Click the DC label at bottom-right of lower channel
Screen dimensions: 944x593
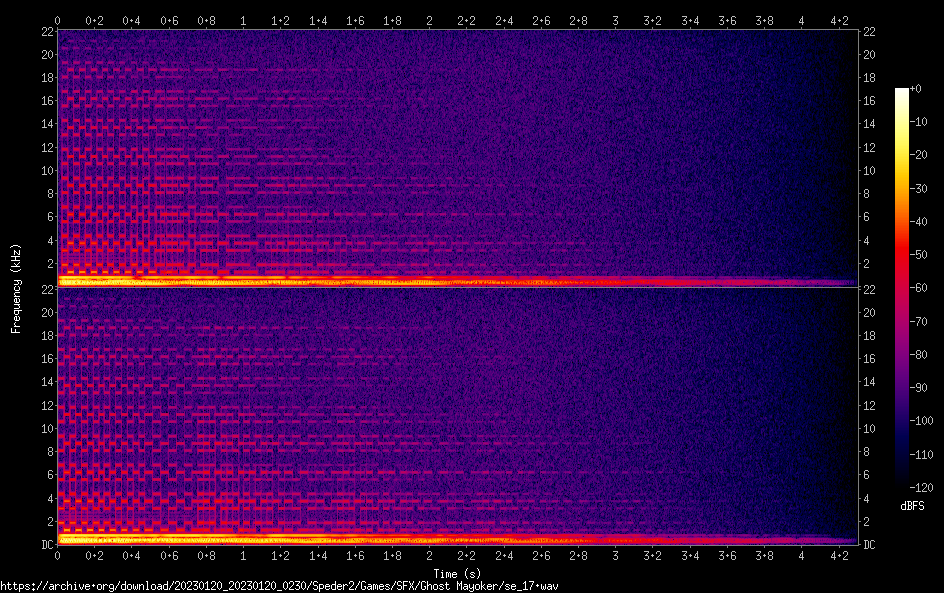click(869, 545)
